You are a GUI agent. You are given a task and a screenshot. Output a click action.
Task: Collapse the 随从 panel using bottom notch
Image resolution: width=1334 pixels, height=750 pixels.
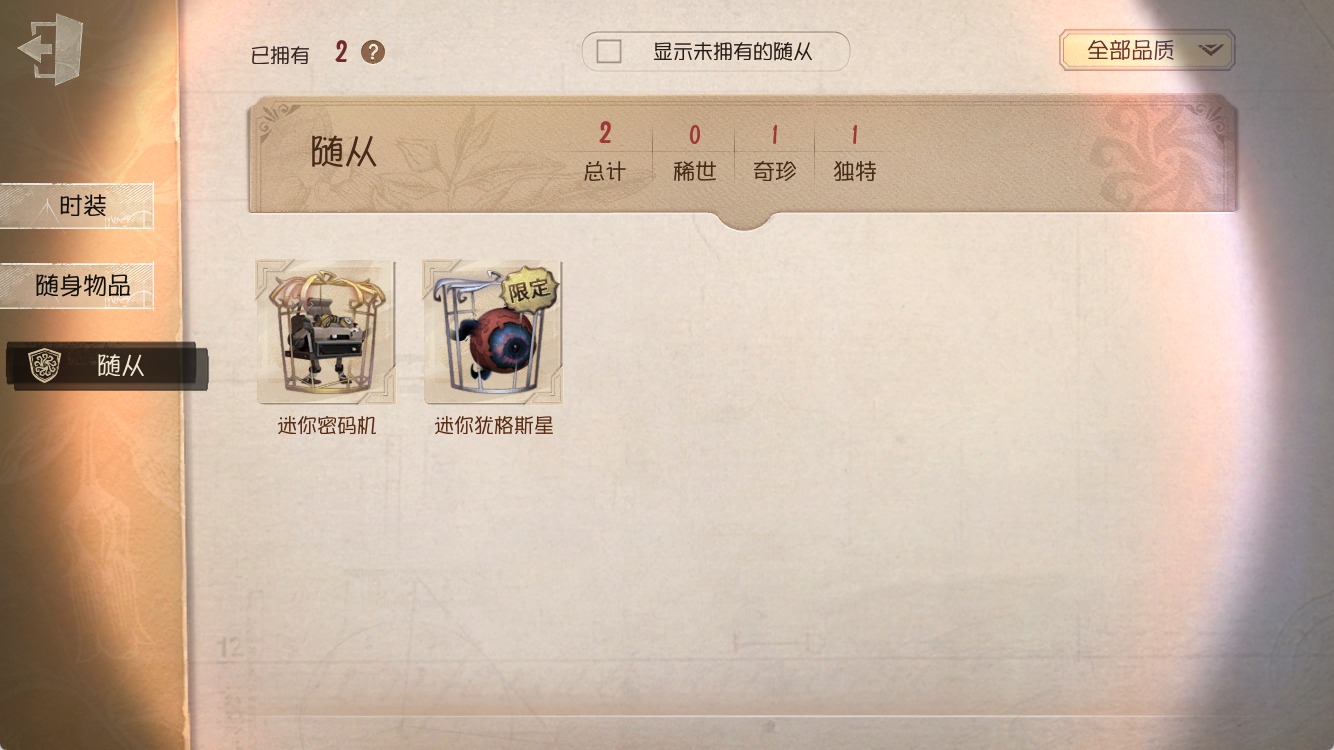[745, 220]
